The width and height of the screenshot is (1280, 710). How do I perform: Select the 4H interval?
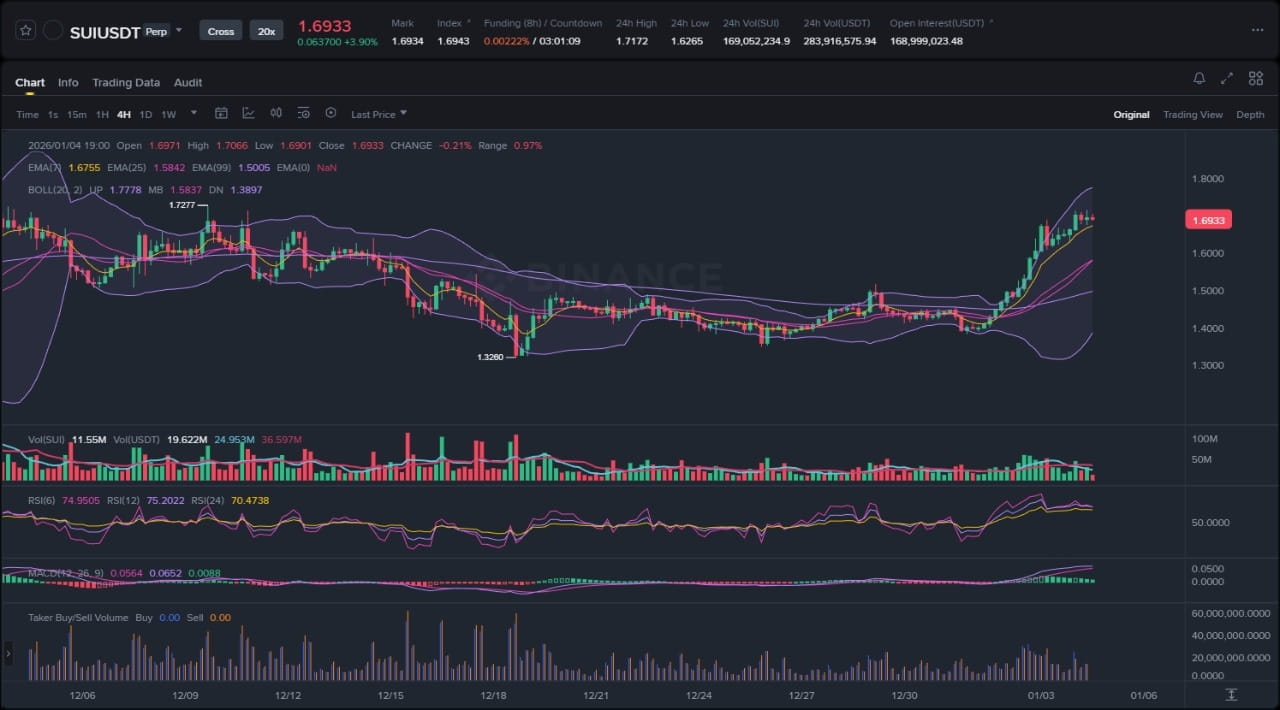click(124, 114)
